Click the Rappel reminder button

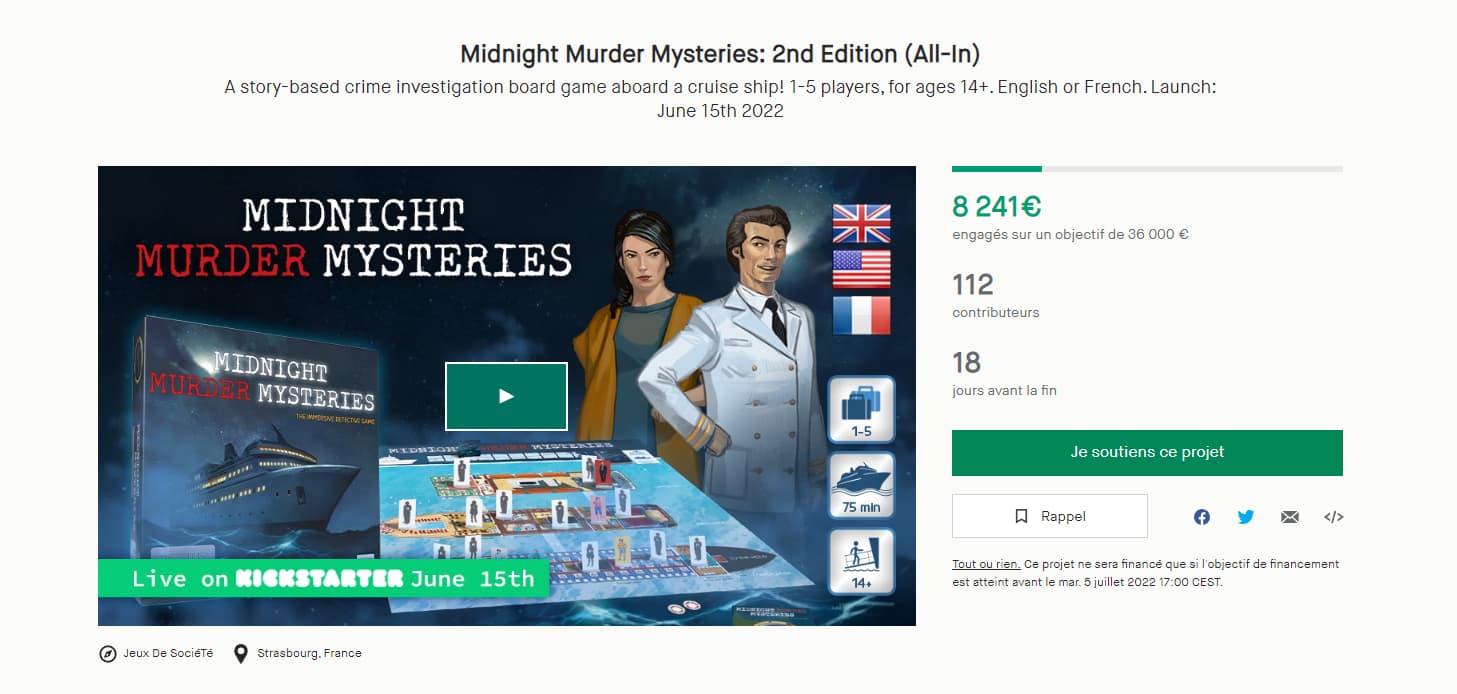pos(1050,516)
